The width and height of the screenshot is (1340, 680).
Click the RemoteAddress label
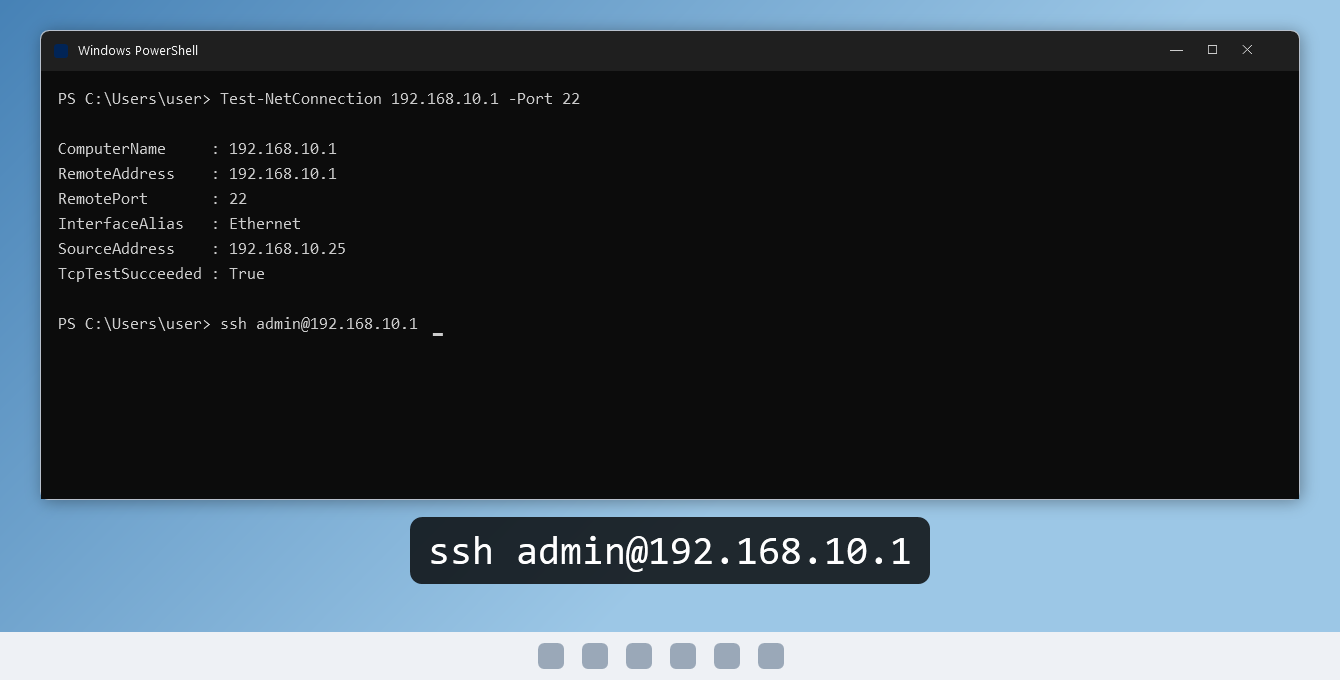[x=116, y=174]
